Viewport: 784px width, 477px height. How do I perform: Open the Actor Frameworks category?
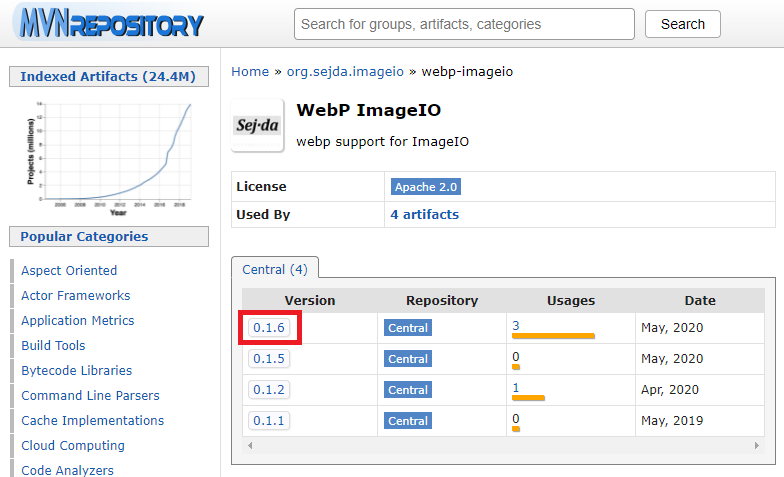76,296
